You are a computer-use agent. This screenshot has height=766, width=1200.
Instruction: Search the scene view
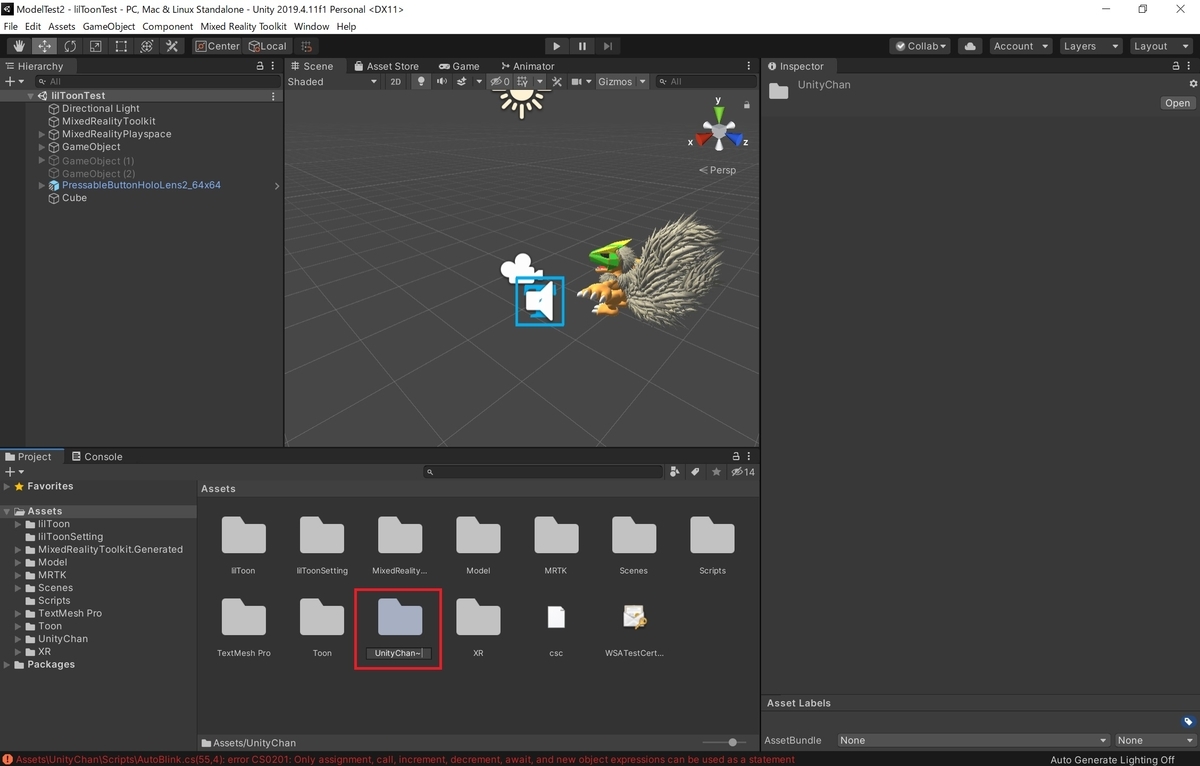tap(706, 82)
